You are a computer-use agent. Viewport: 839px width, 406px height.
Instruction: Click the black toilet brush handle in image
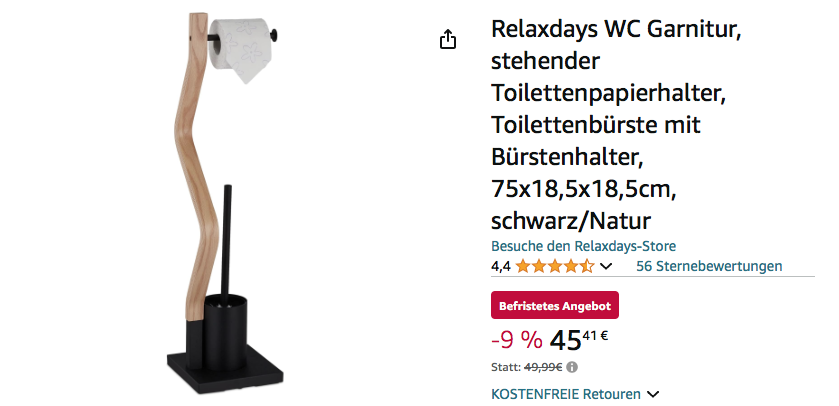[x=227, y=241]
